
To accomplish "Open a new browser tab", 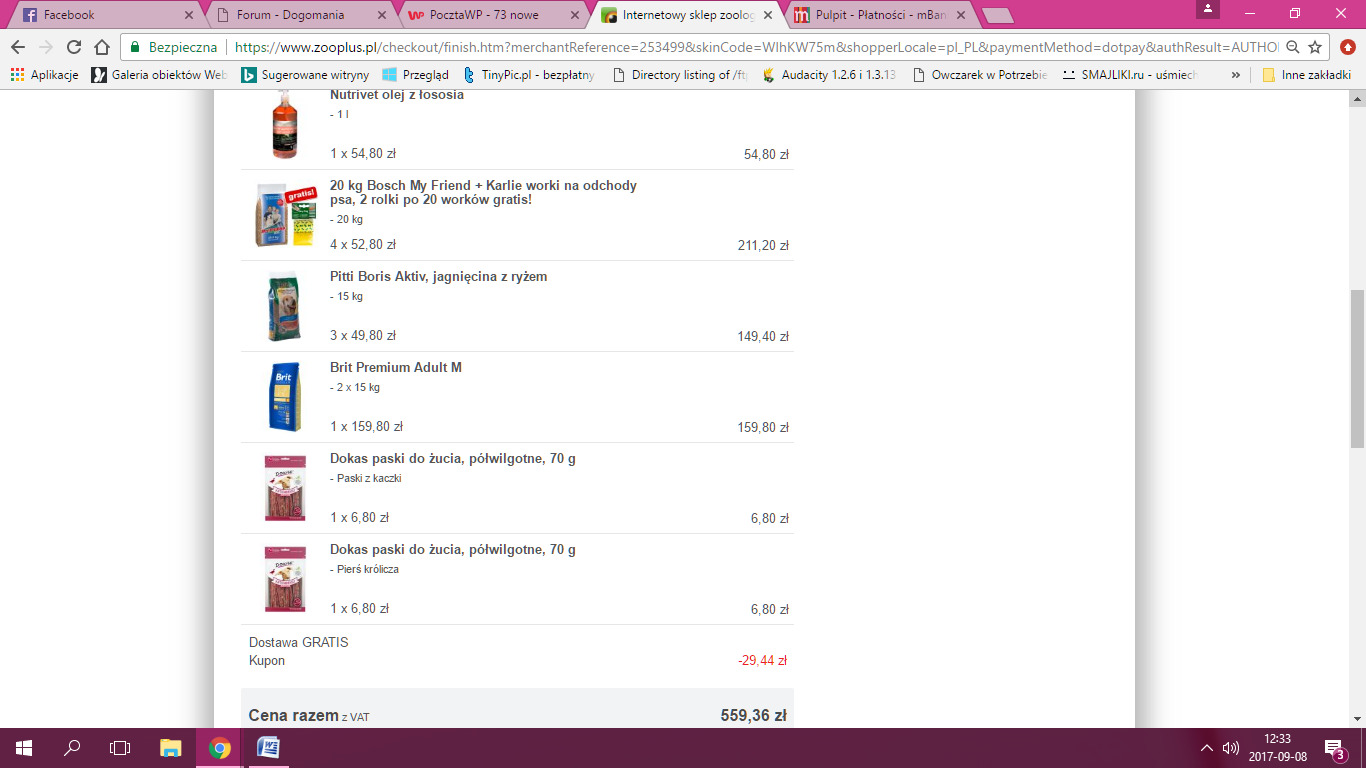I will tap(997, 16).
